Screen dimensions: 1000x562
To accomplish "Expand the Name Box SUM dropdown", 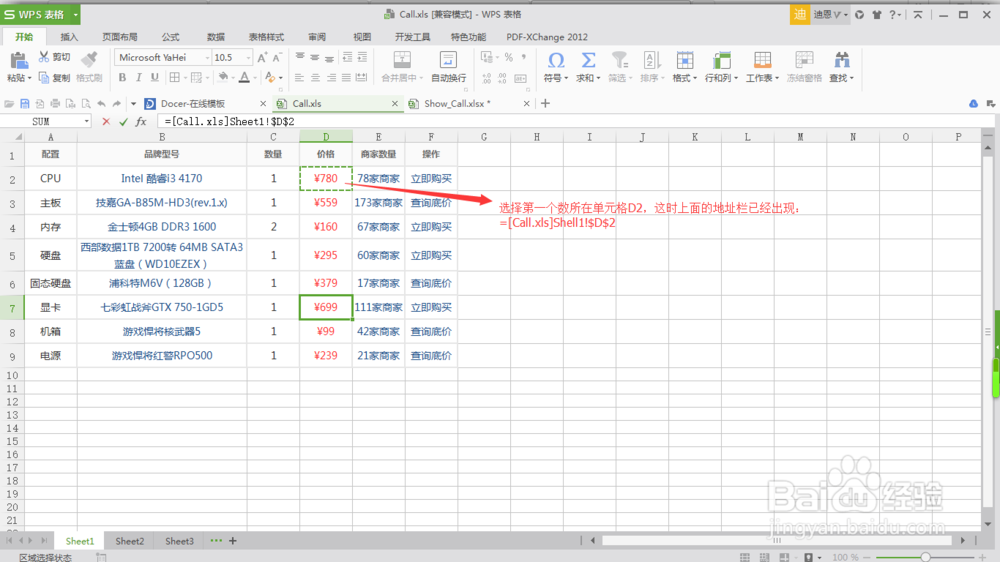I will (86, 121).
